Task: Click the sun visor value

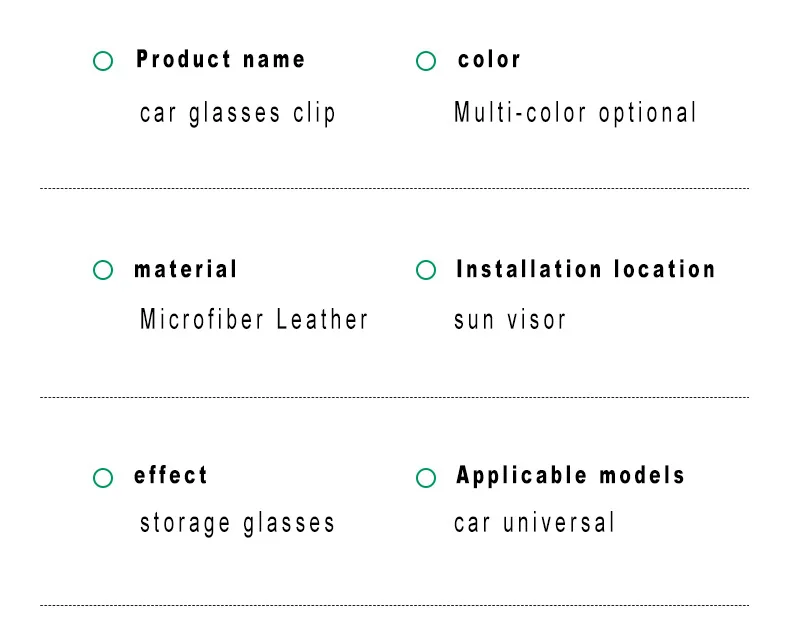Action: [x=510, y=319]
